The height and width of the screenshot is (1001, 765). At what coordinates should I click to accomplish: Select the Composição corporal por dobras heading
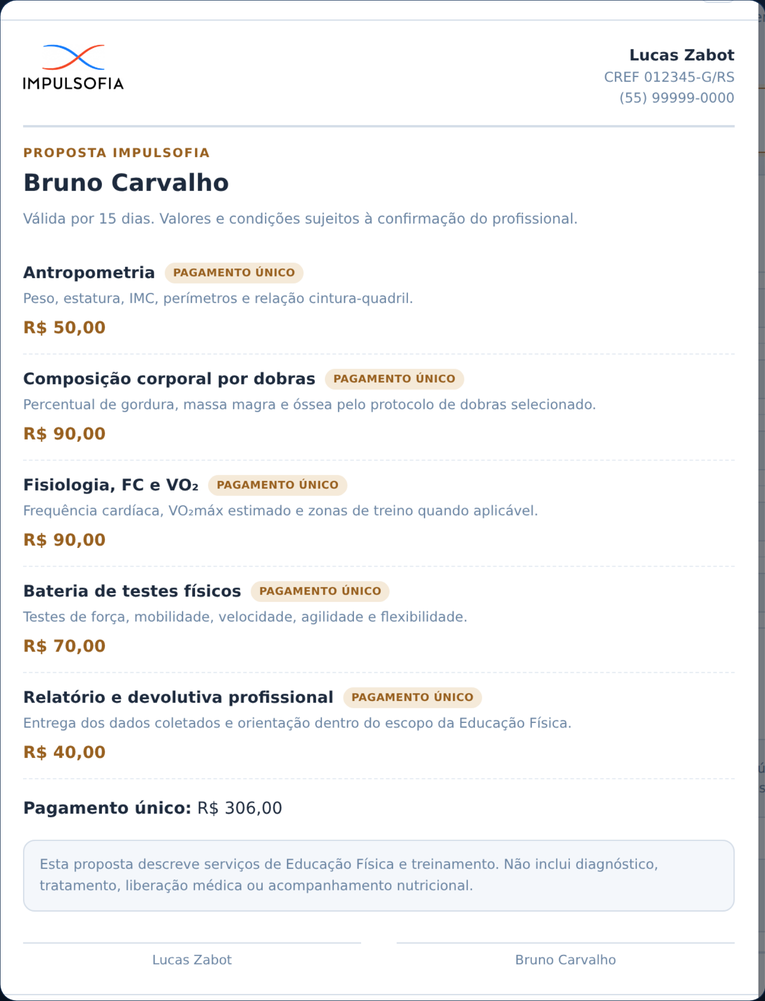(169, 379)
